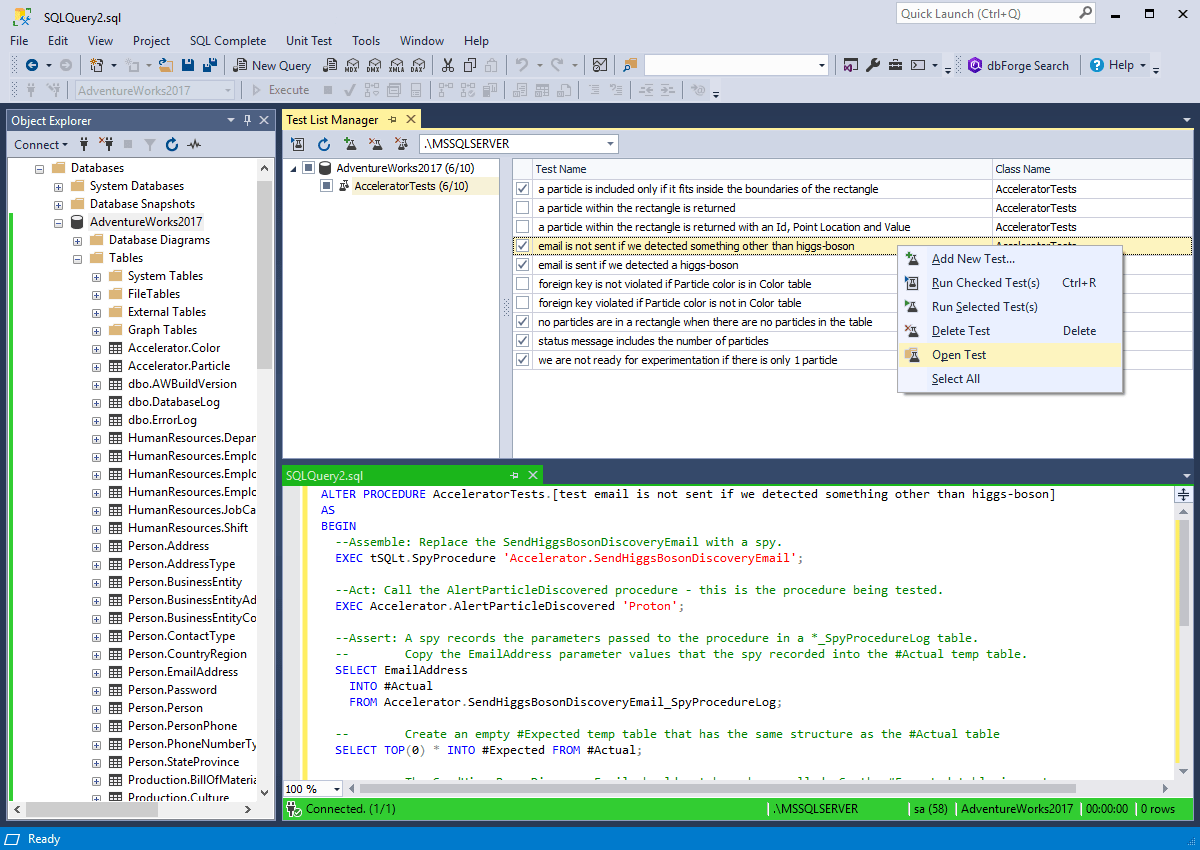Select Add New Test in the context menu
Viewport: 1200px width, 850px height.
pyautogui.click(x=972, y=258)
